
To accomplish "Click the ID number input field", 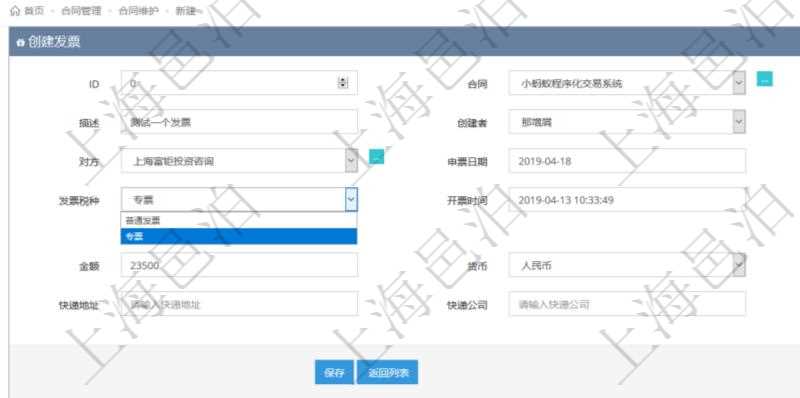I will tap(239, 83).
